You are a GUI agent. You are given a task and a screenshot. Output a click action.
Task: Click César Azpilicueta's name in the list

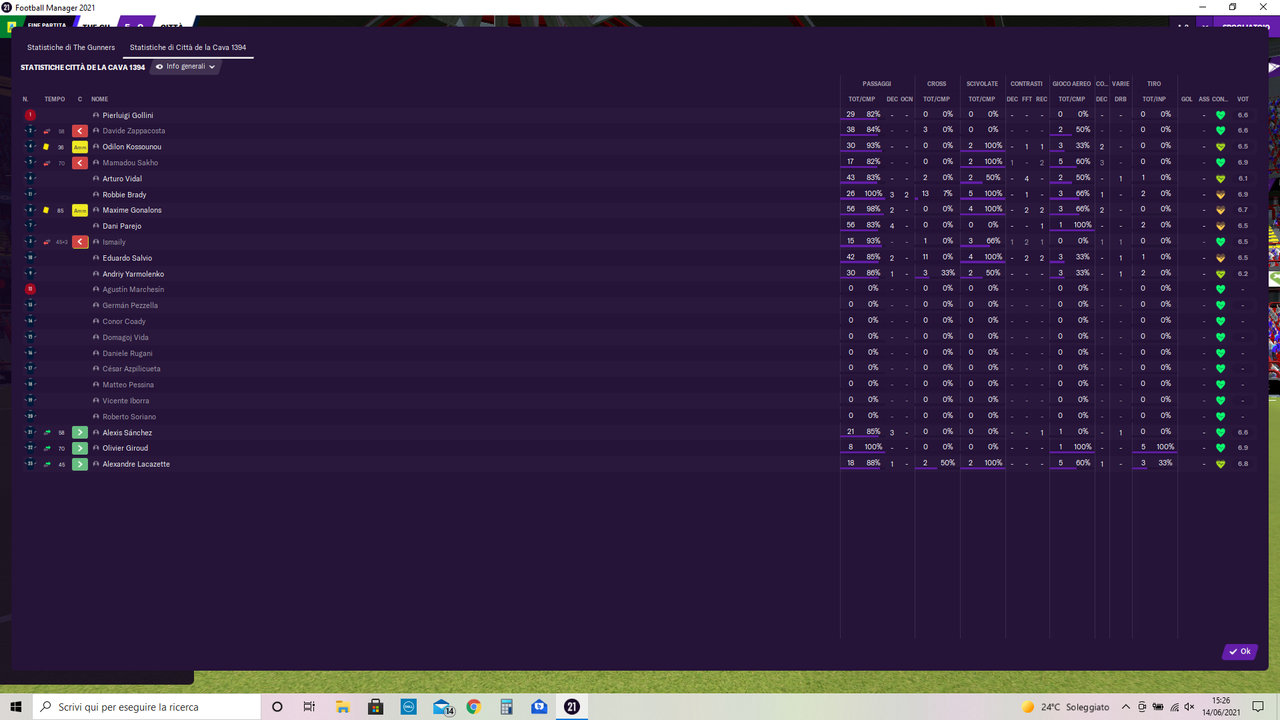(x=132, y=369)
